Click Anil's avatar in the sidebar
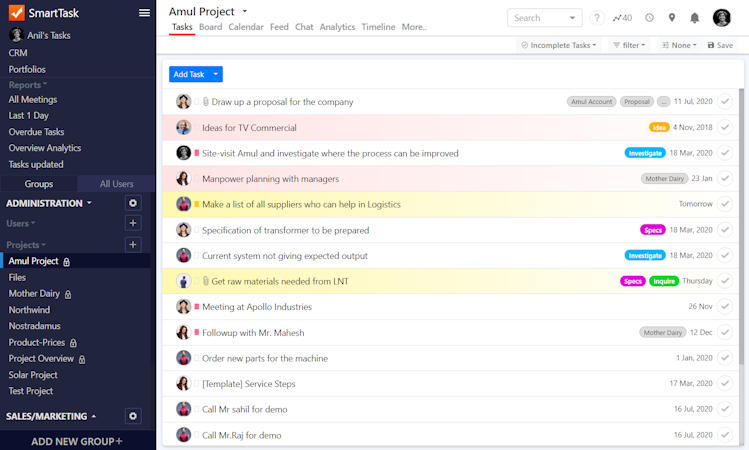 click(x=17, y=35)
